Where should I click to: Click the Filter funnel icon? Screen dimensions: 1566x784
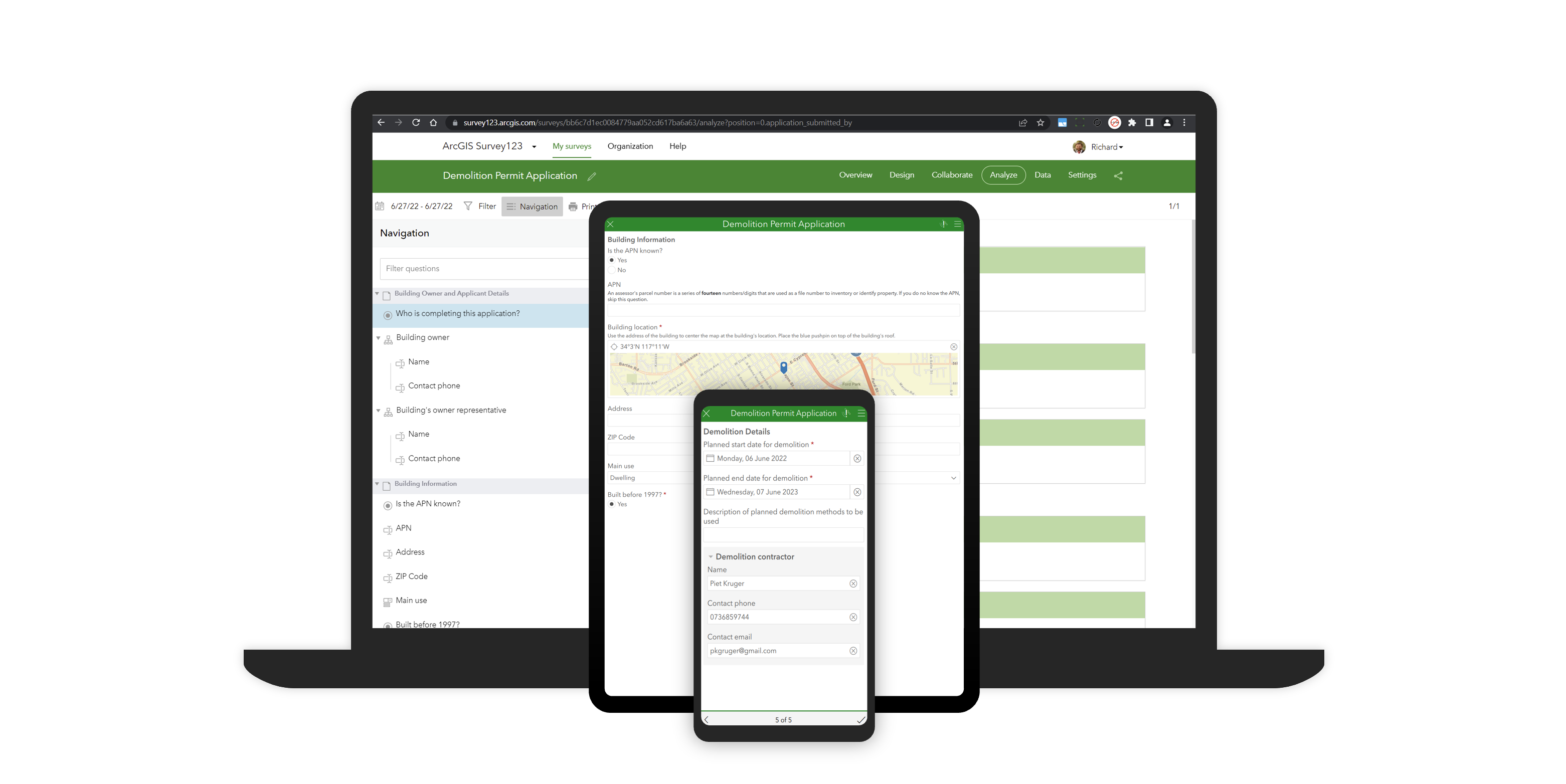pos(467,206)
